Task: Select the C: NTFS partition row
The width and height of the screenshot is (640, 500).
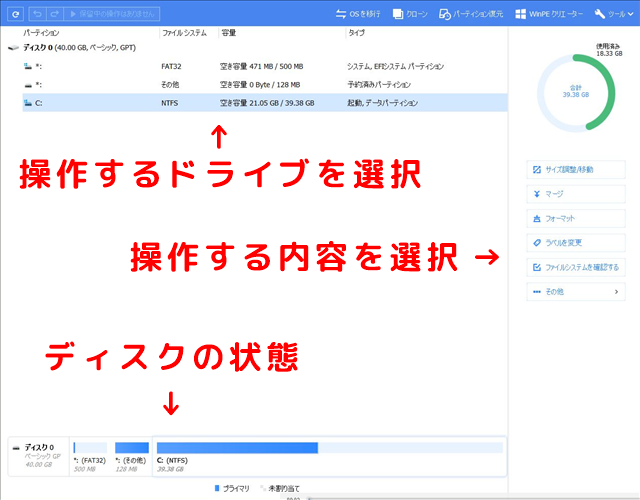Action: tap(265, 103)
